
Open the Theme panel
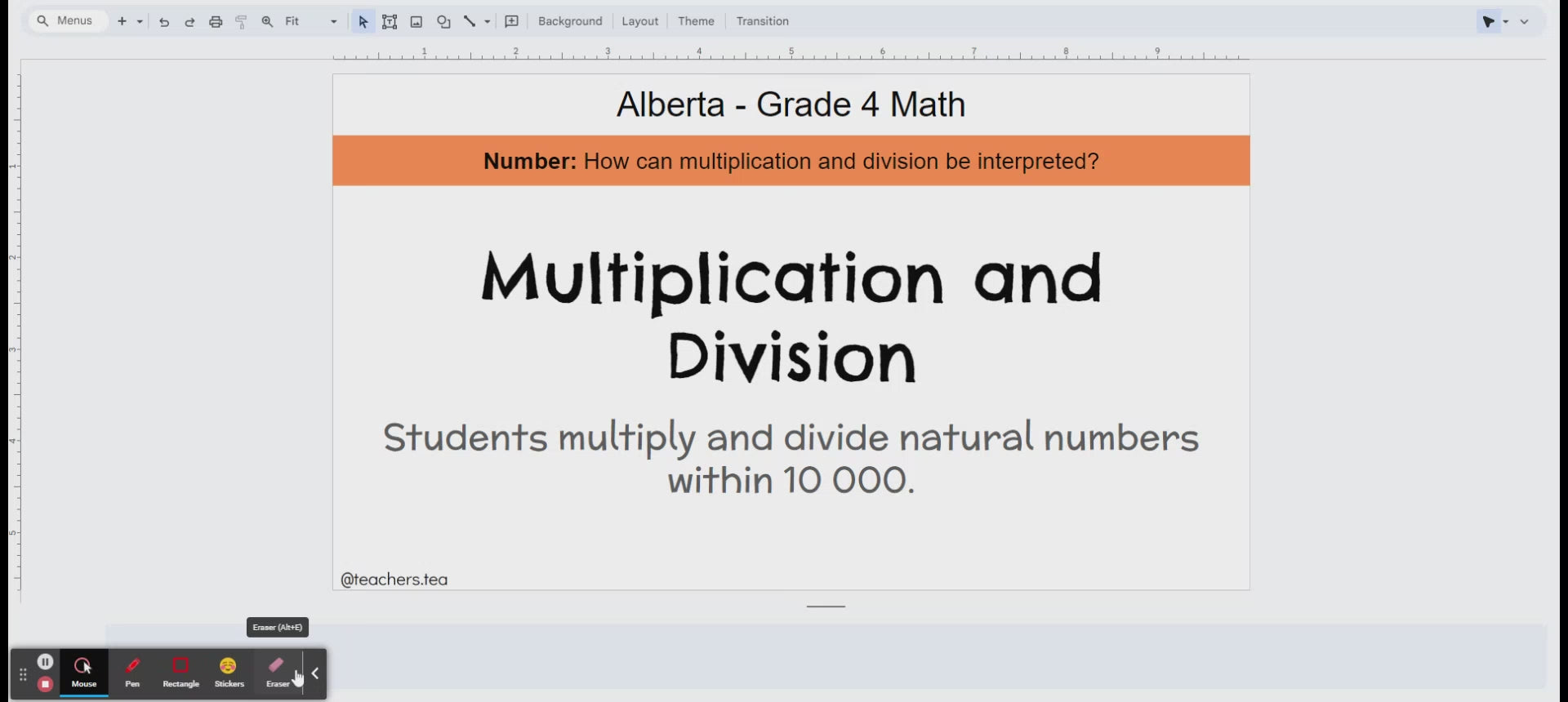[696, 21]
